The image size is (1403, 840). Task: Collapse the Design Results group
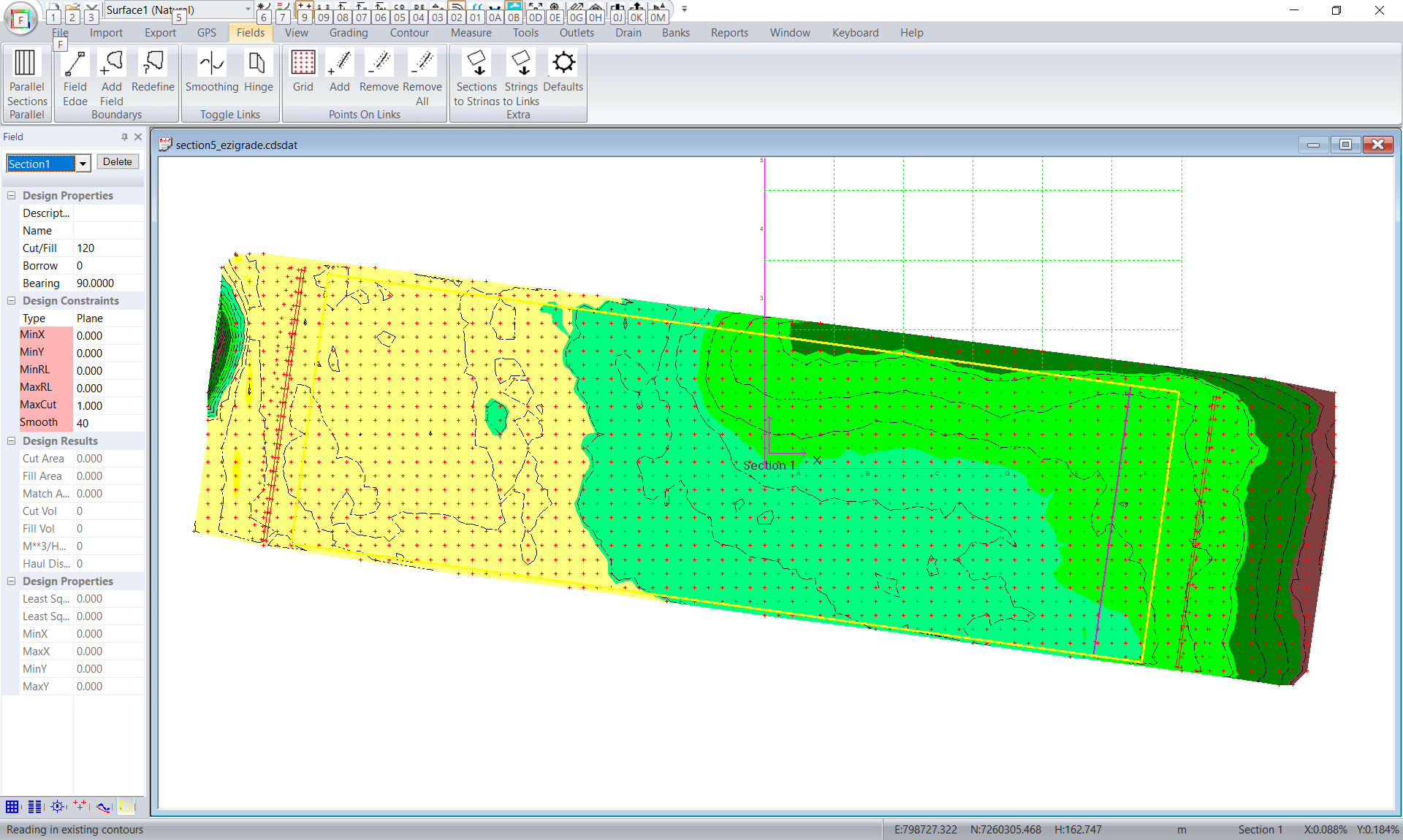pyautogui.click(x=12, y=441)
